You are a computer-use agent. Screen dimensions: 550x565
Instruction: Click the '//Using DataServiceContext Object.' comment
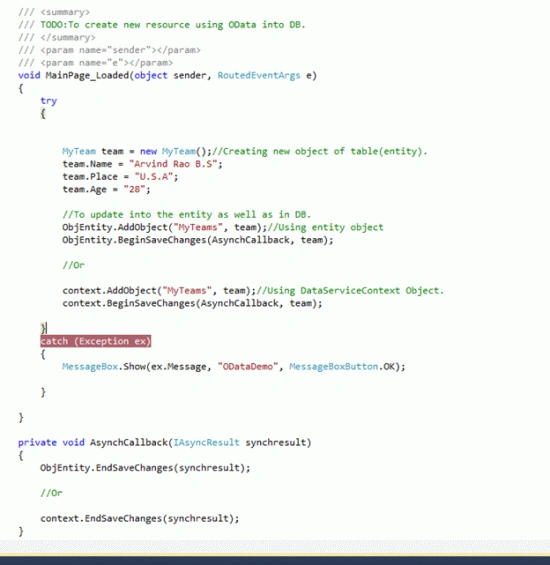pos(350,290)
